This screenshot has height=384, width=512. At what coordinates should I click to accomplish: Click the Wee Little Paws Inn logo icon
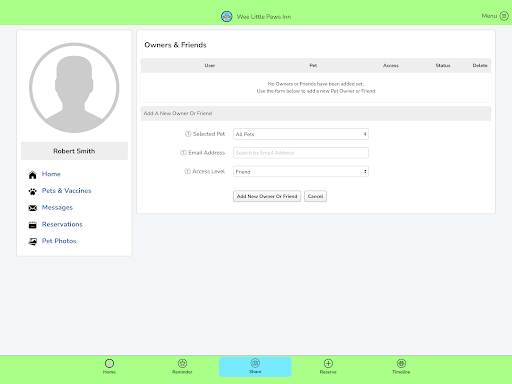(227, 16)
